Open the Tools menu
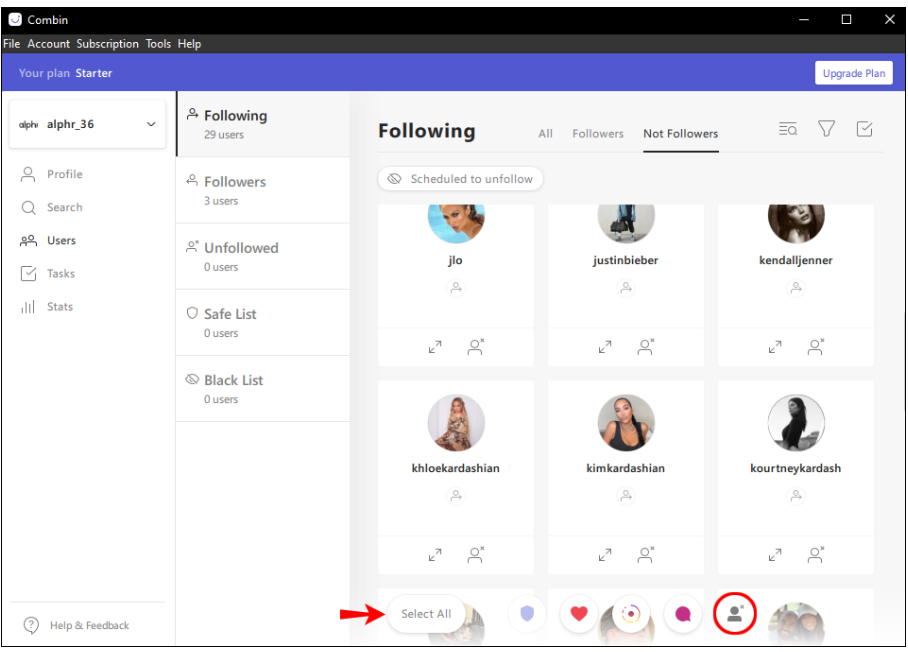This screenshot has width=908, height=652. click(x=158, y=43)
